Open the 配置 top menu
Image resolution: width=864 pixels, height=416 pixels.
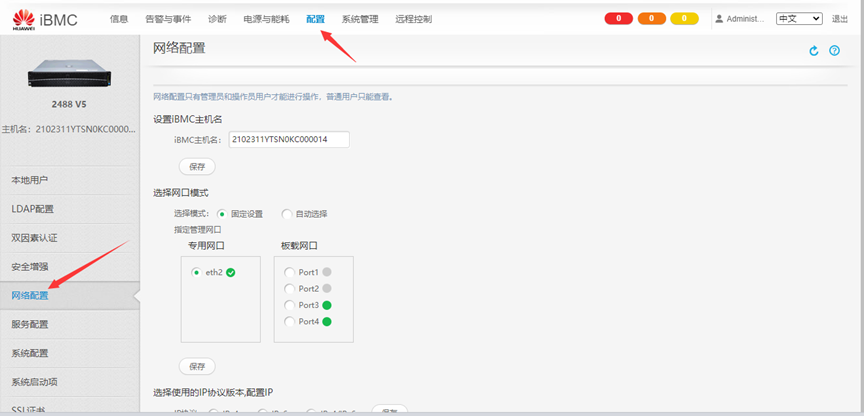click(315, 19)
